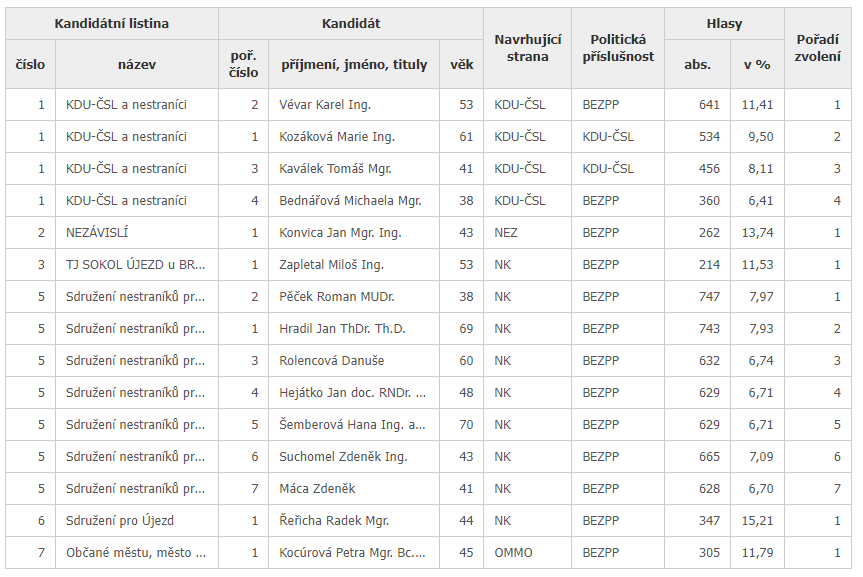Click the 'Pořadí zvolení' column header

(x=817, y=48)
